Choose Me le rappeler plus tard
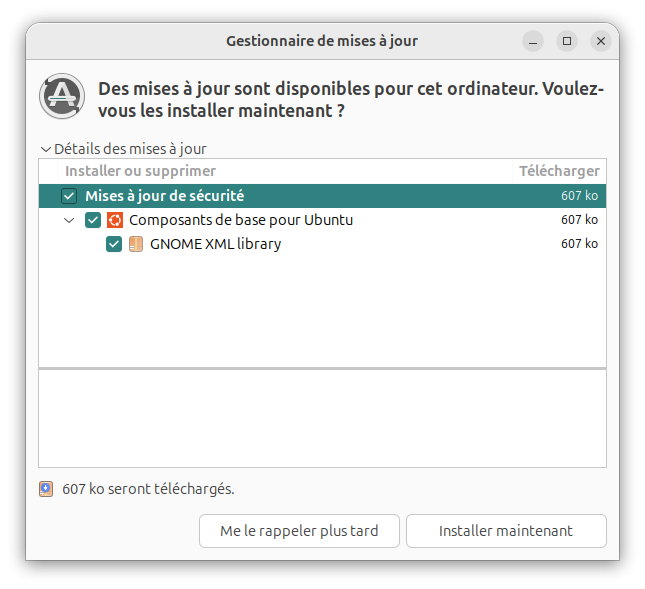645x589 pixels. click(299, 531)
